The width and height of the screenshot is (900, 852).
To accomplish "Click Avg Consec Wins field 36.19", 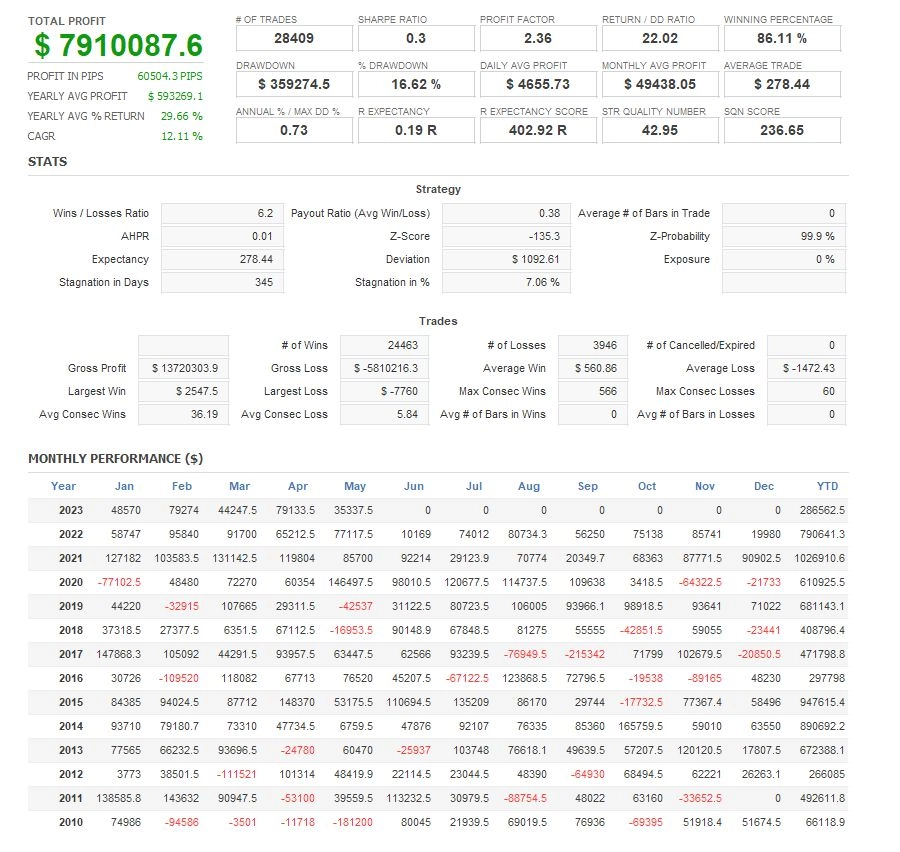I will [184, 415].
